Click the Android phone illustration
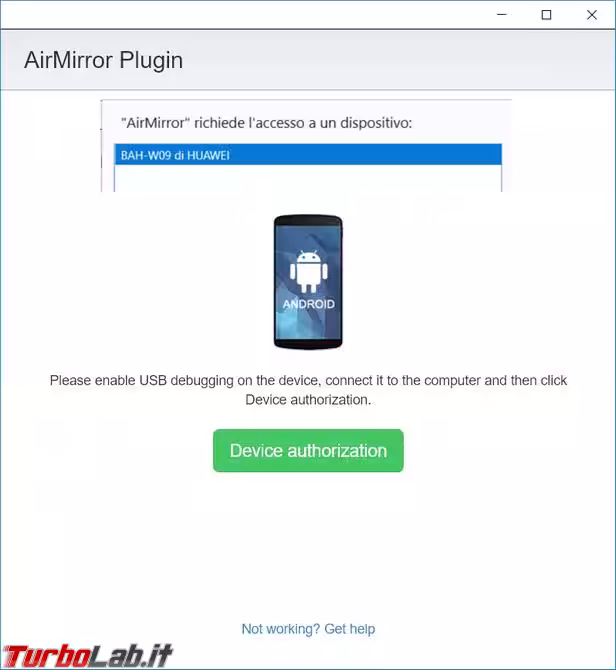 click(308, 282)
